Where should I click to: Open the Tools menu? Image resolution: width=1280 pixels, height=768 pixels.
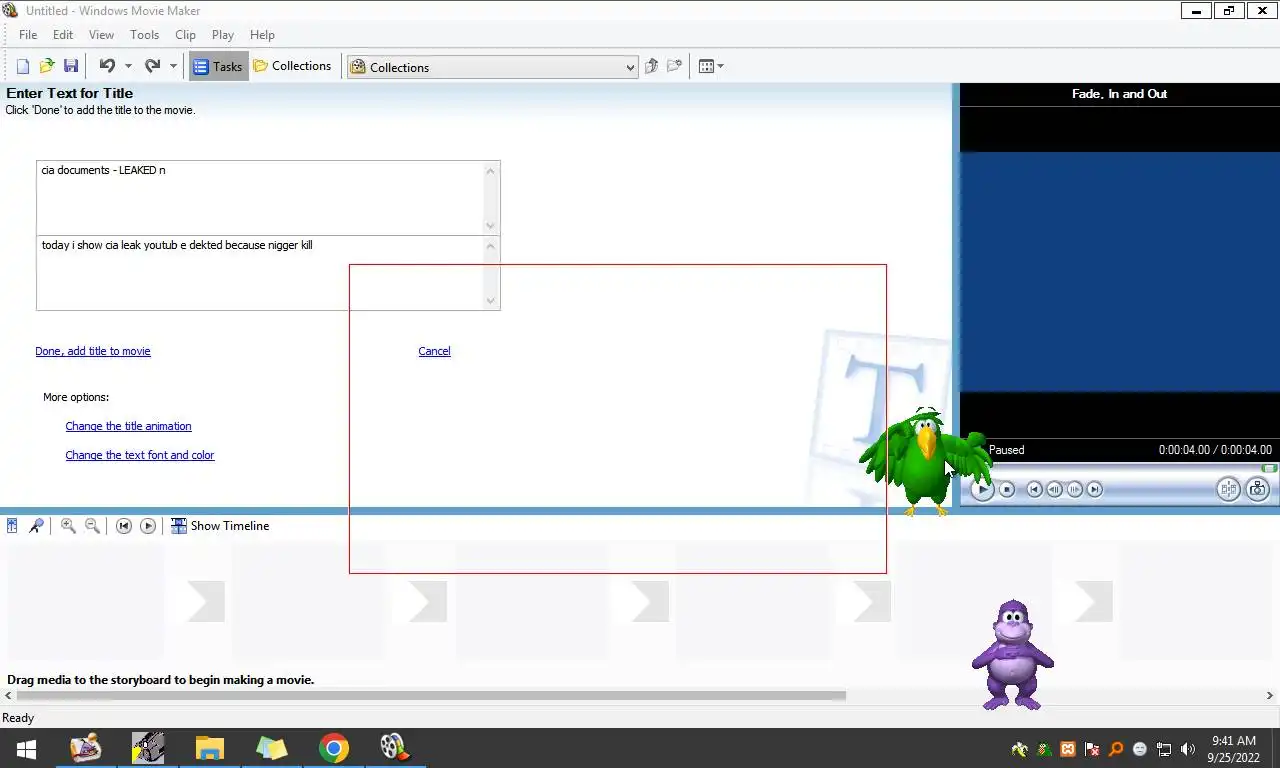[145, 34]
